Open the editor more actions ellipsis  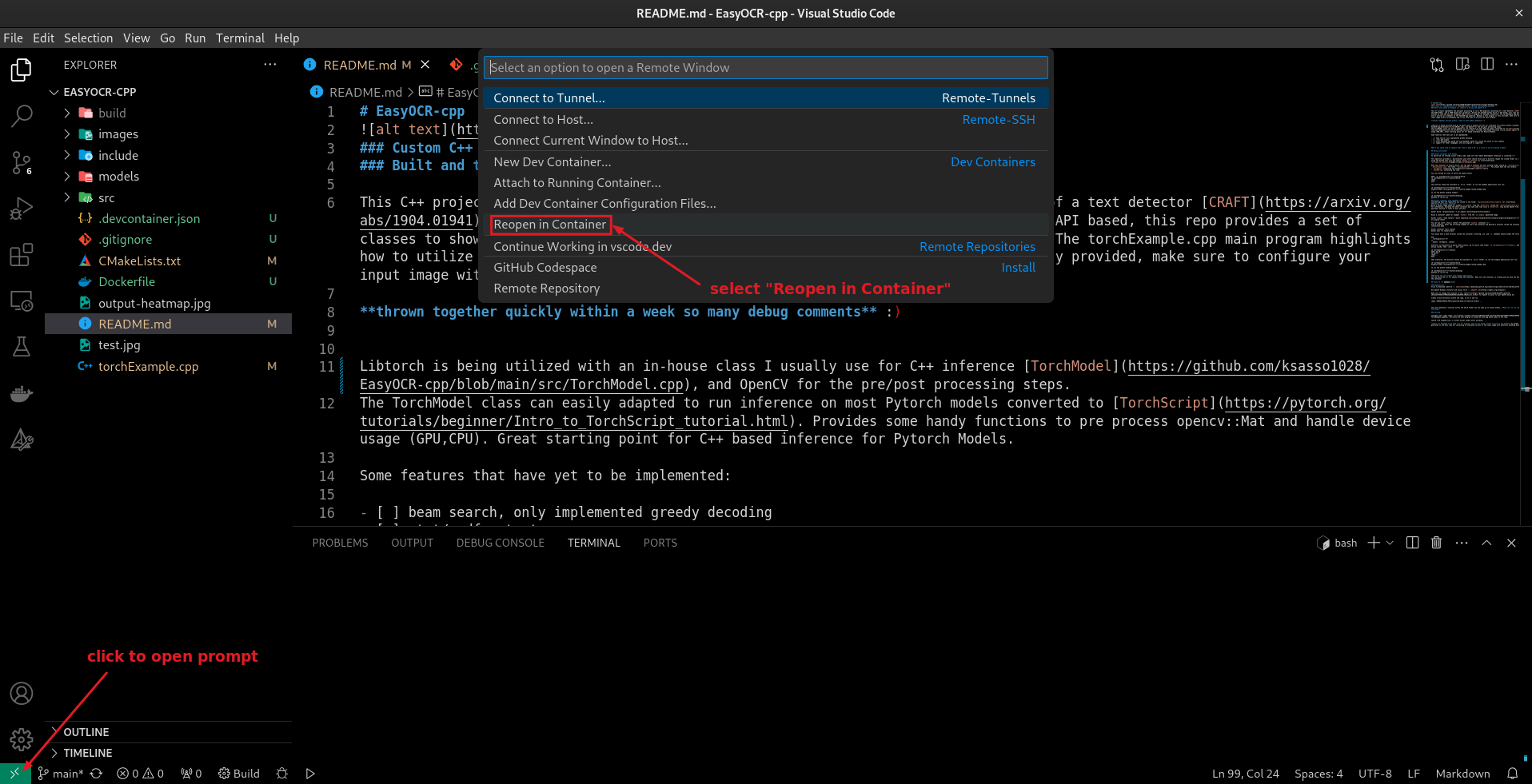coord(1511,65)
